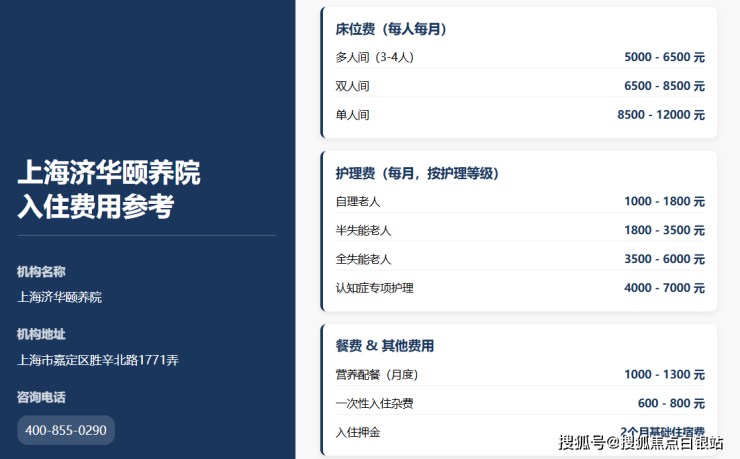Select address 上海市嘉定区胜辛北路1771弄

point(98,360)
